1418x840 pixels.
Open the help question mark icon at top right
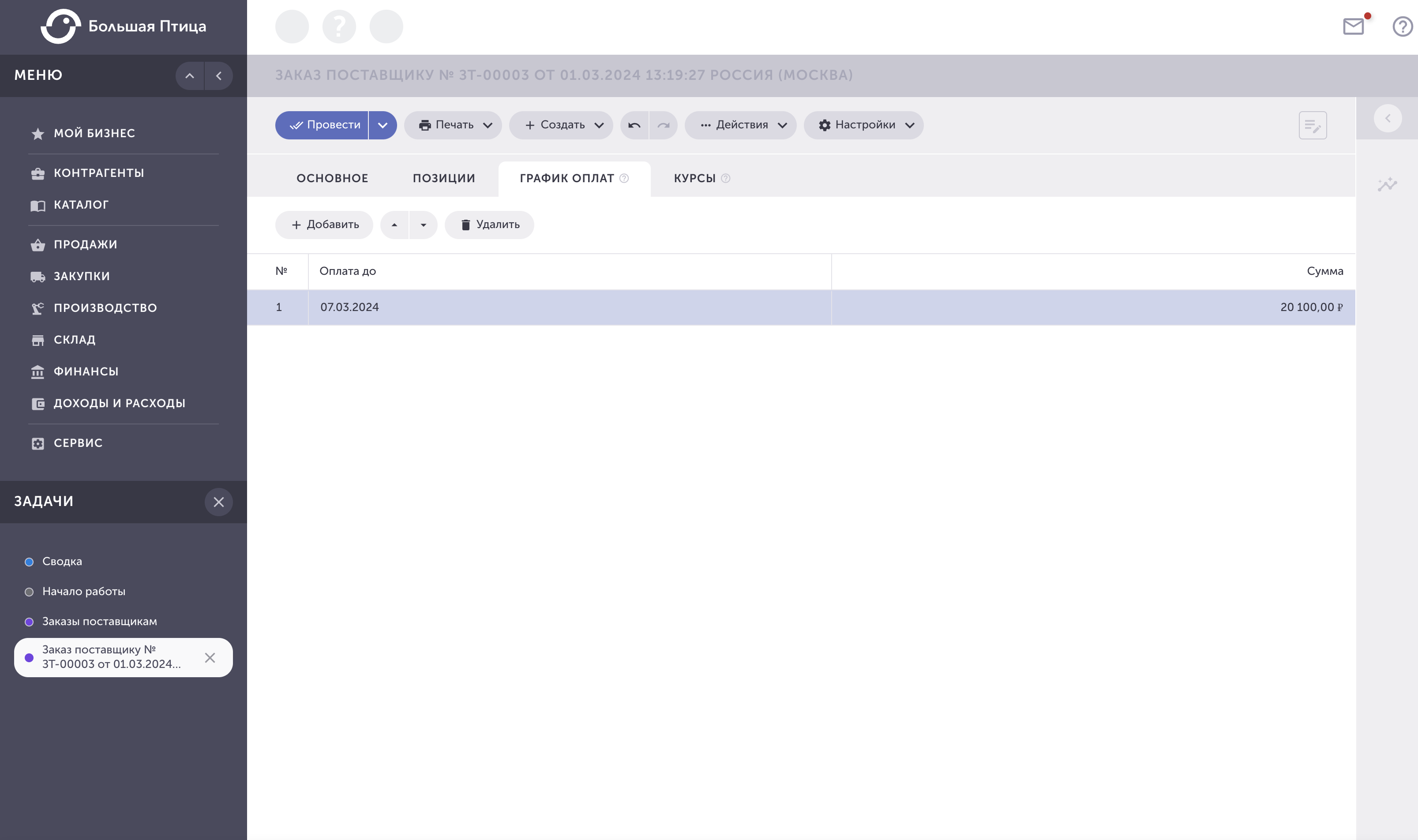pos(1402,26)
